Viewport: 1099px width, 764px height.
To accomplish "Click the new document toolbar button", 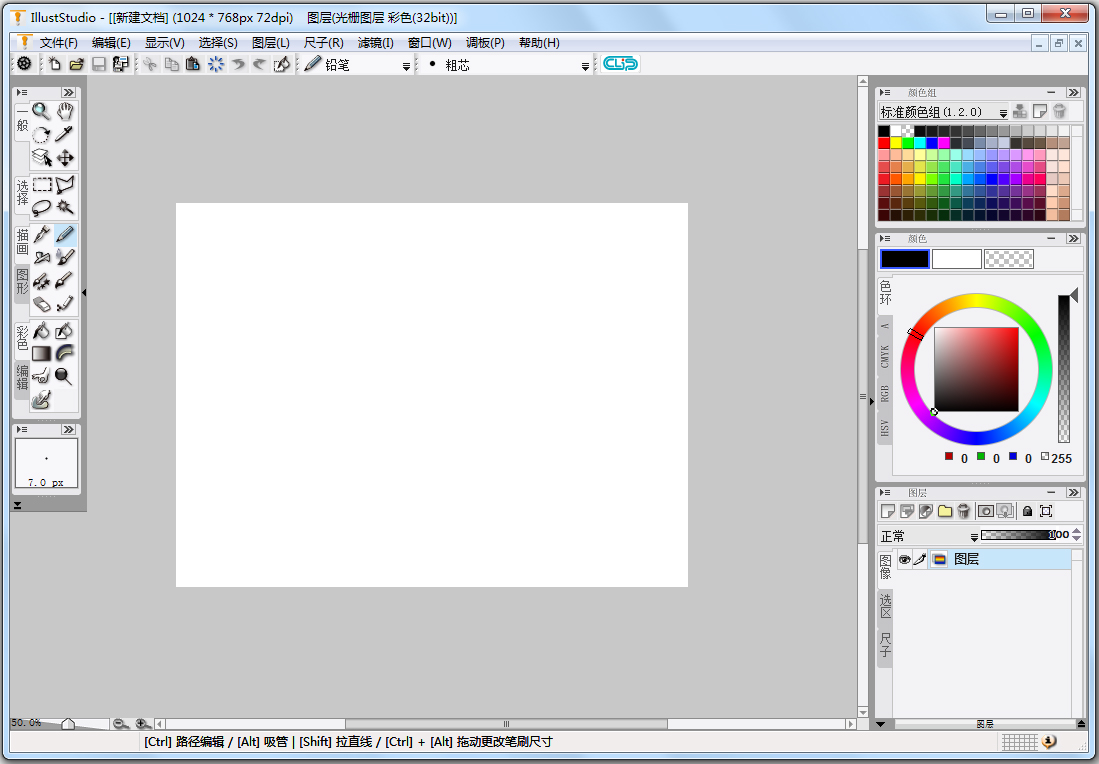I will [x=55, y=64].
